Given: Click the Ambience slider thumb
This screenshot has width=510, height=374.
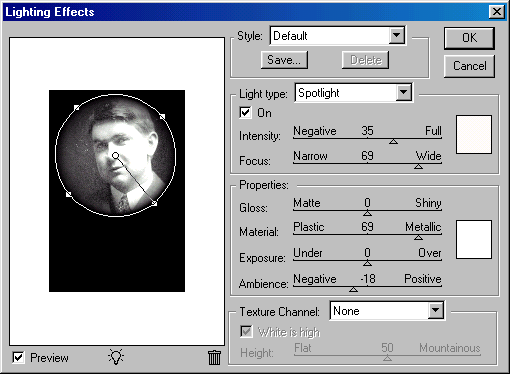Looking at the screenshot, I should (x=353, y=289).
